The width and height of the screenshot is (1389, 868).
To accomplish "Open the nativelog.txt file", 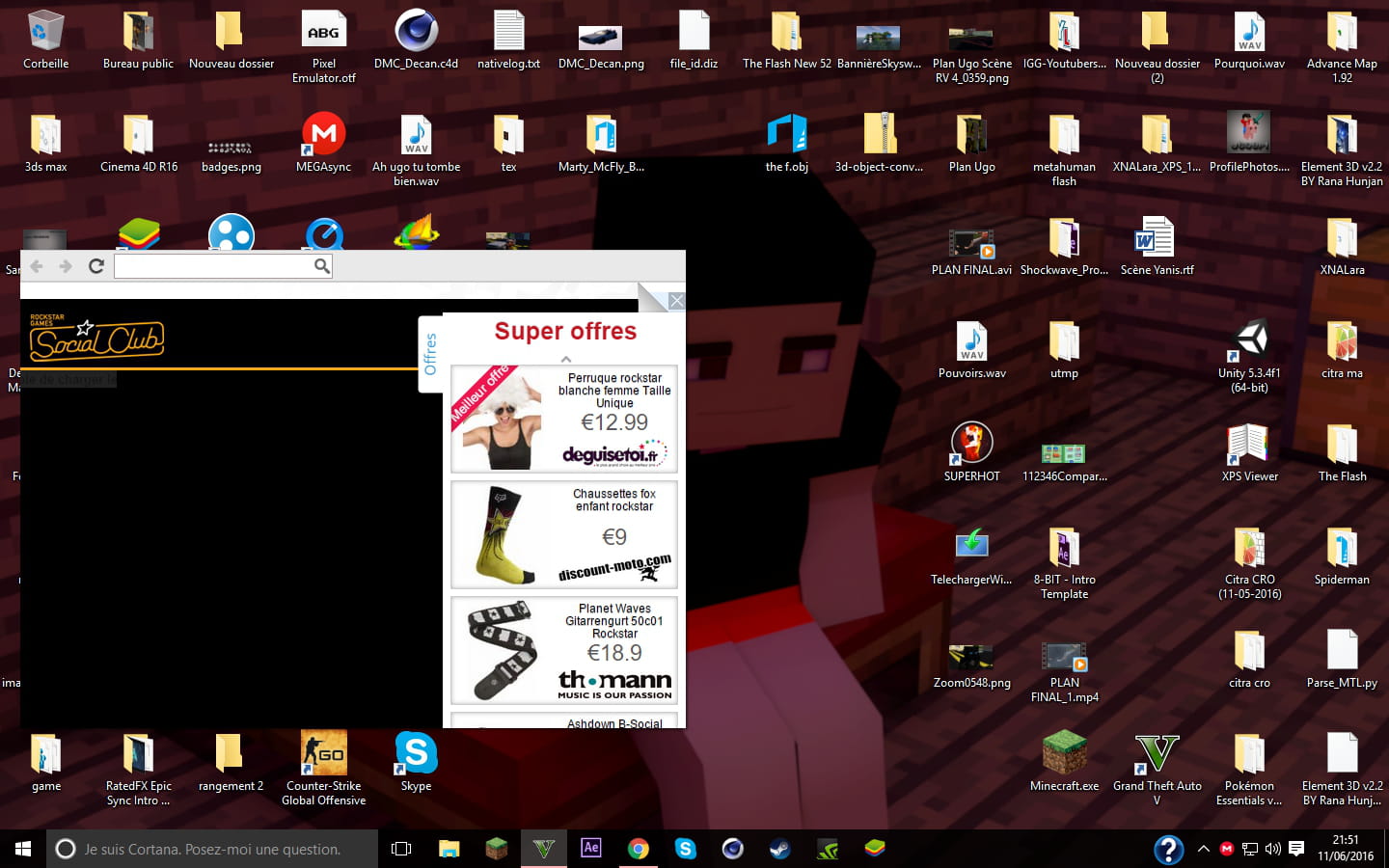I will [508, 39].
